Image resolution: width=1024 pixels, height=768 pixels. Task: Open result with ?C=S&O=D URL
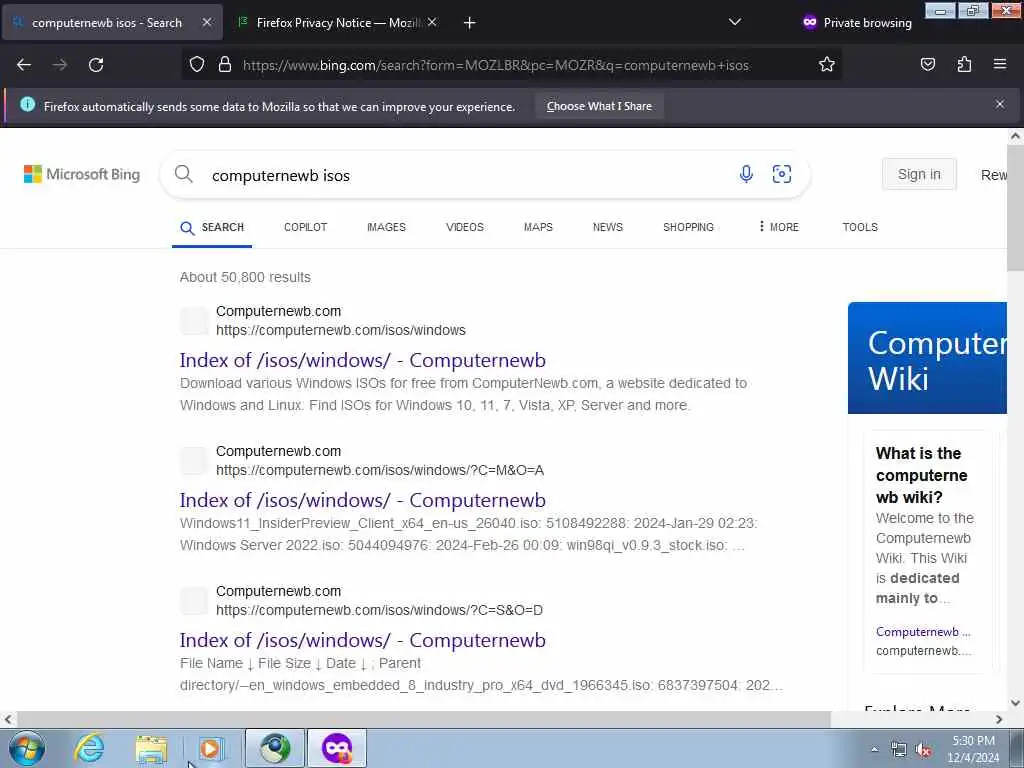[x=362, y=639]
